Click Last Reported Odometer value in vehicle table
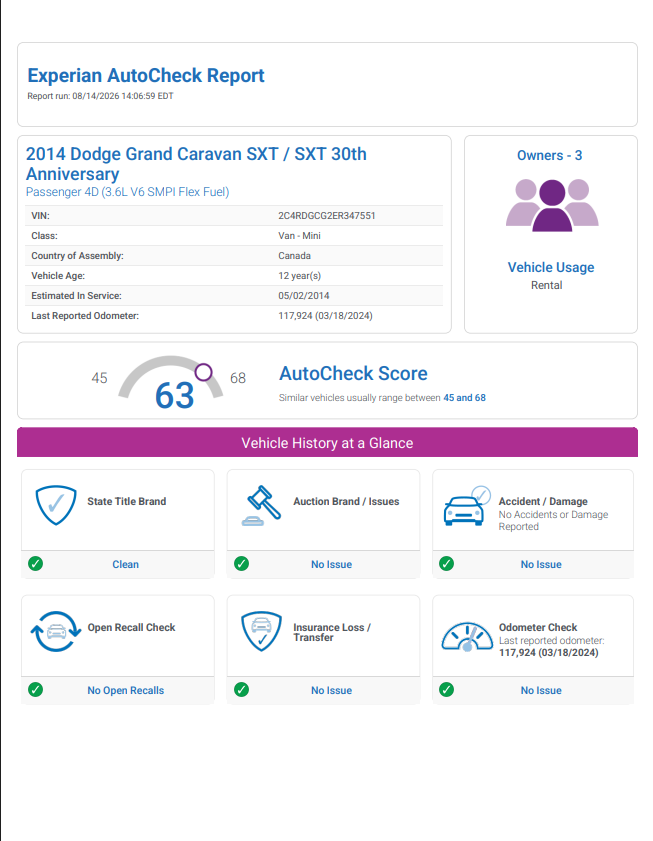The image size is (653, 841). (325, 315)
